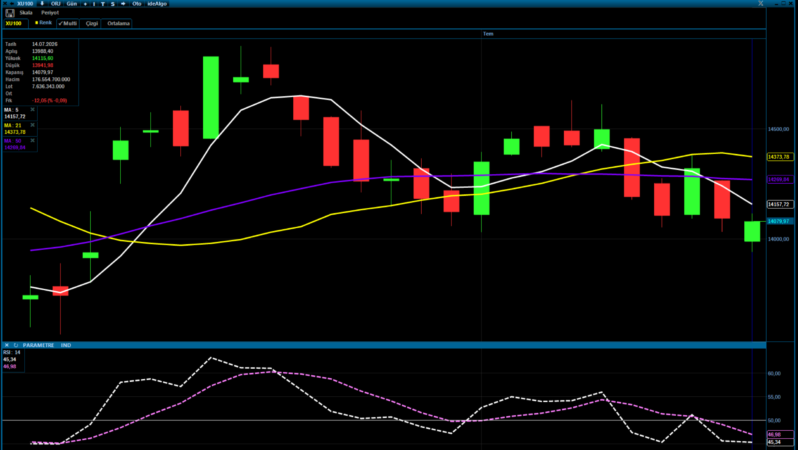Open the ORJ selector in title bar
This screenshot has width=798, height=450.
tap(55, 4)
